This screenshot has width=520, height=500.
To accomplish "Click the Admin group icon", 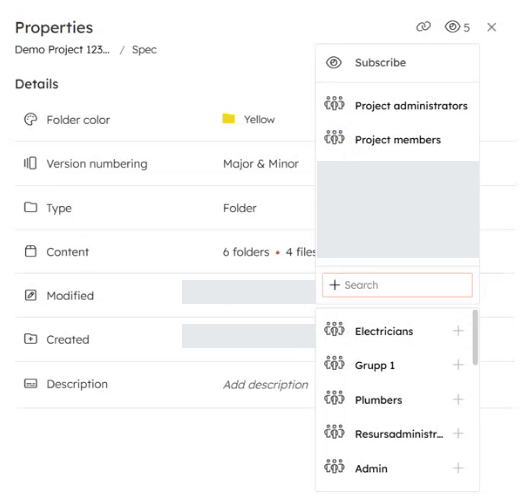I will pyautogui.click(x=334, y=467).
